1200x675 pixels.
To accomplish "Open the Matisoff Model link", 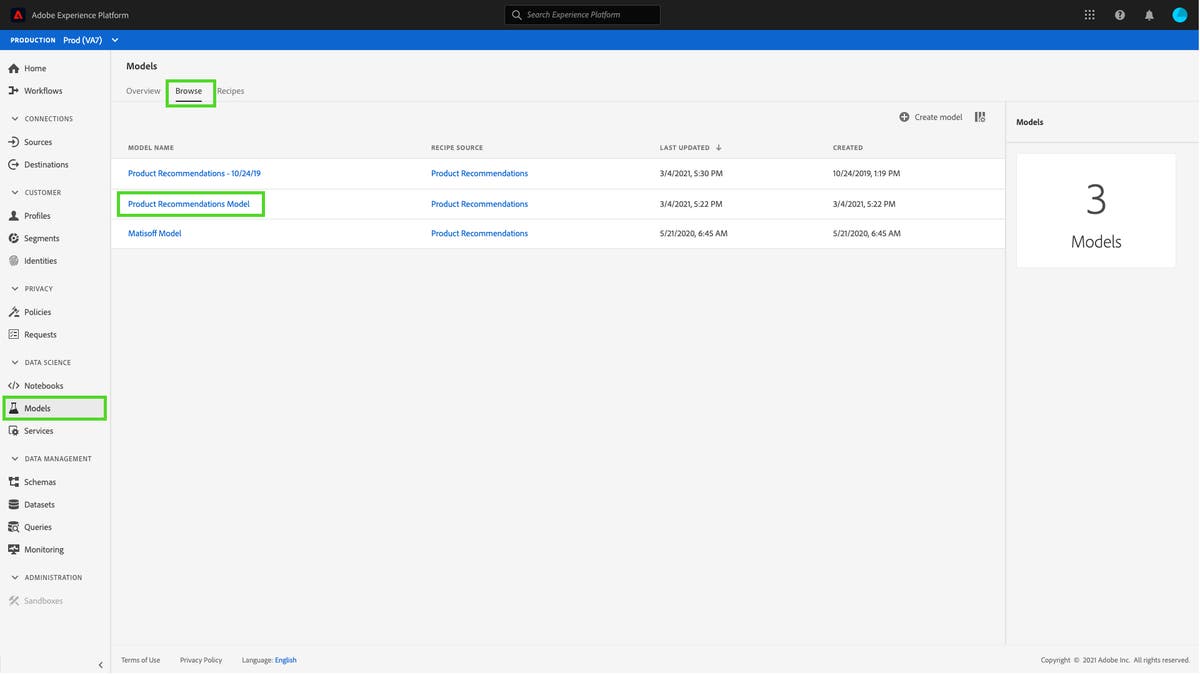I will 155,234.
